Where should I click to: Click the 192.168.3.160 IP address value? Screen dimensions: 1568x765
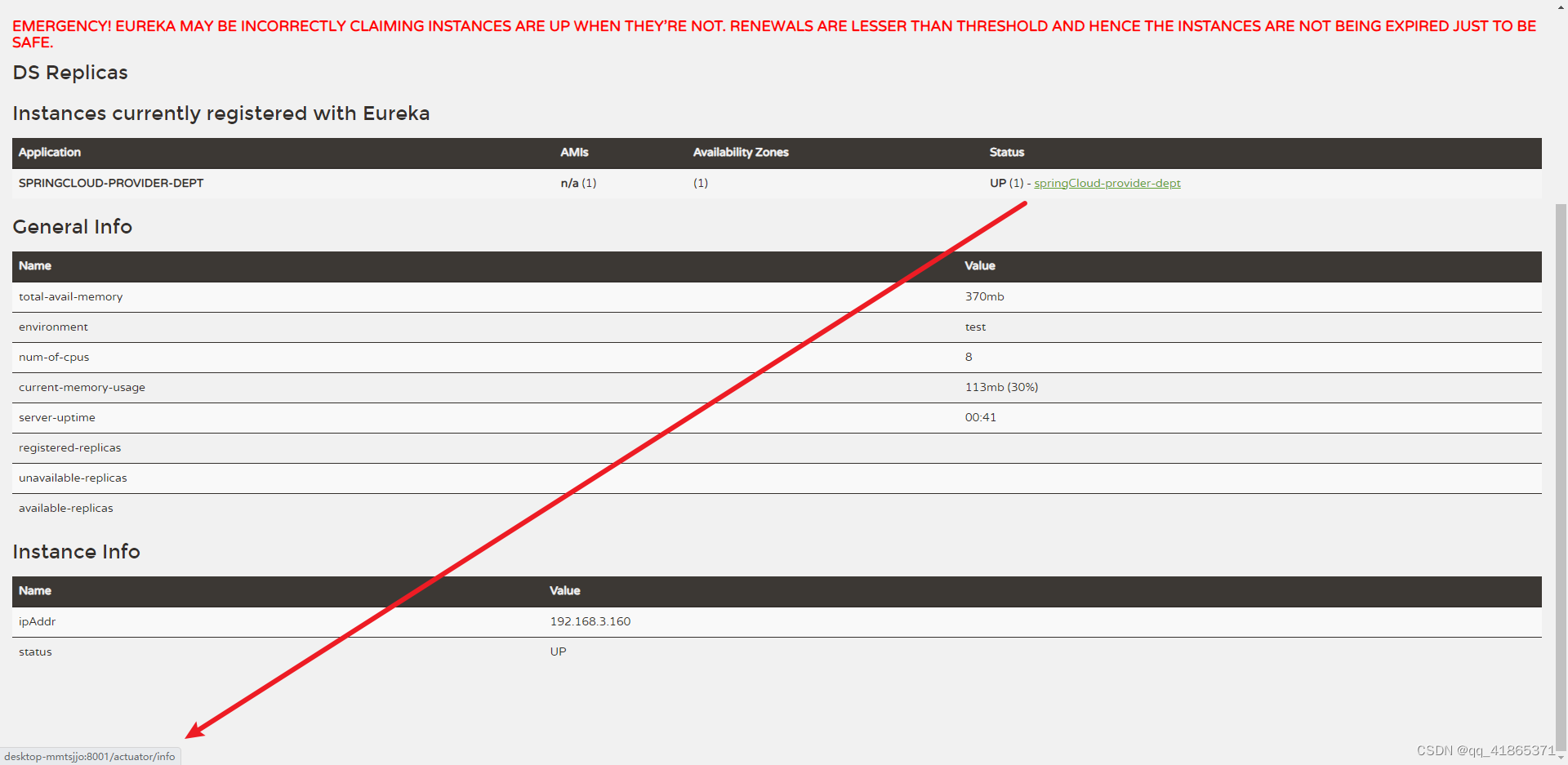[590, 621]
